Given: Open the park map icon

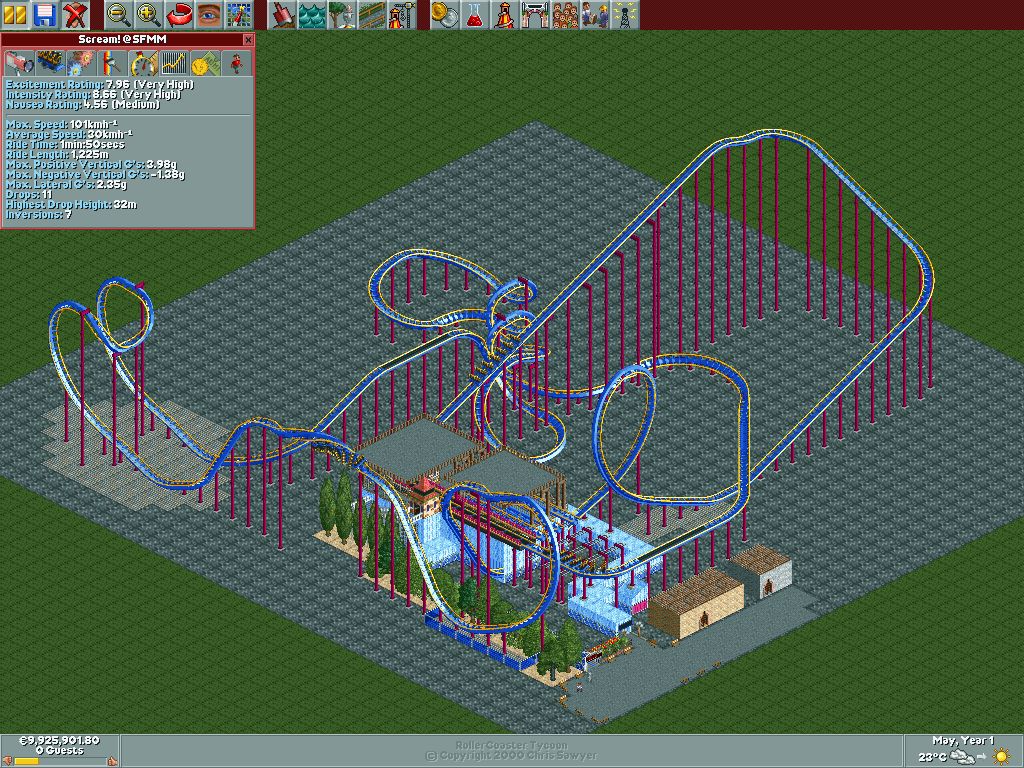Looking at the screenshot, I should pos(238,14).
